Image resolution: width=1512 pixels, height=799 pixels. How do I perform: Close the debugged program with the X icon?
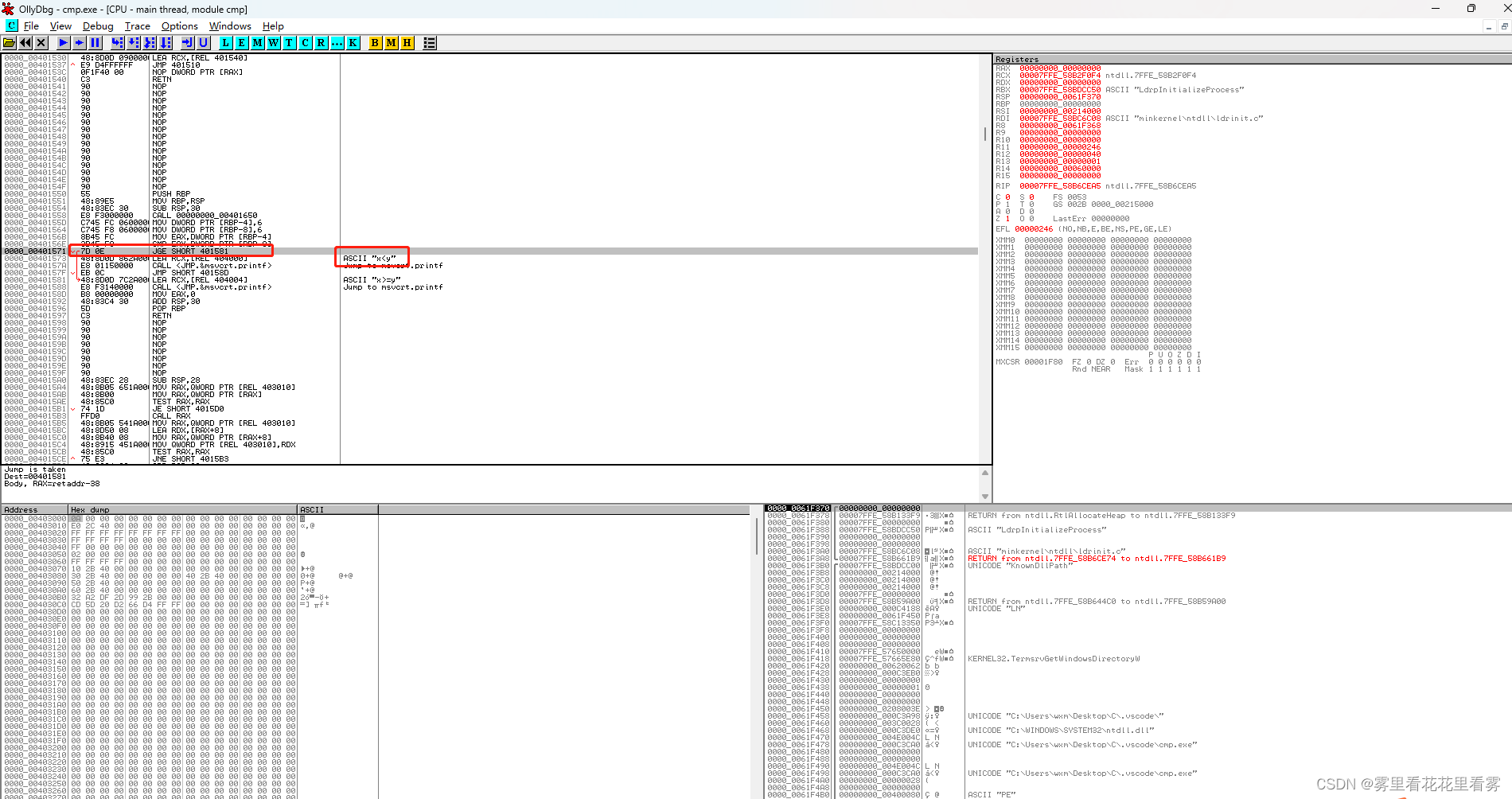(41, 43)
